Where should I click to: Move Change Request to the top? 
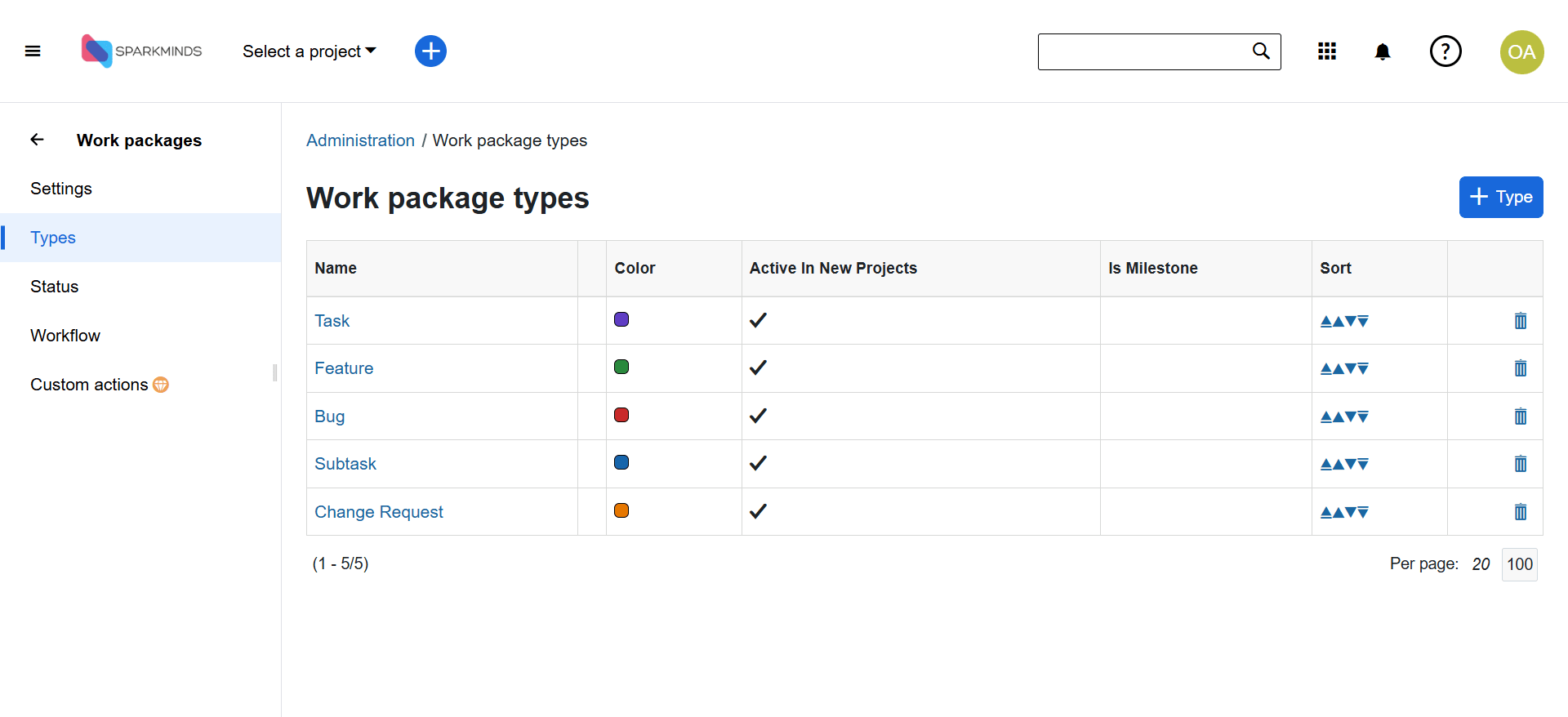pyautogui.click(x=1326, y=512)
